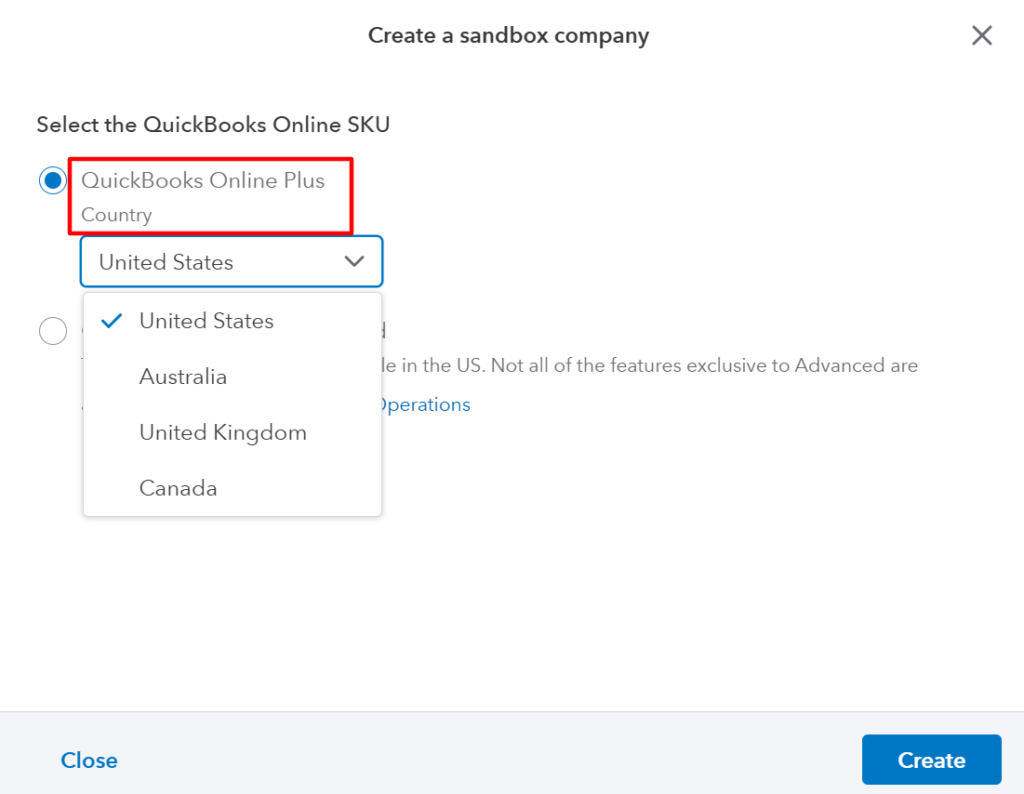Click the QuickBooks Online Plus label text
This screenshot has height=794, width=1024.
(203, 181)
